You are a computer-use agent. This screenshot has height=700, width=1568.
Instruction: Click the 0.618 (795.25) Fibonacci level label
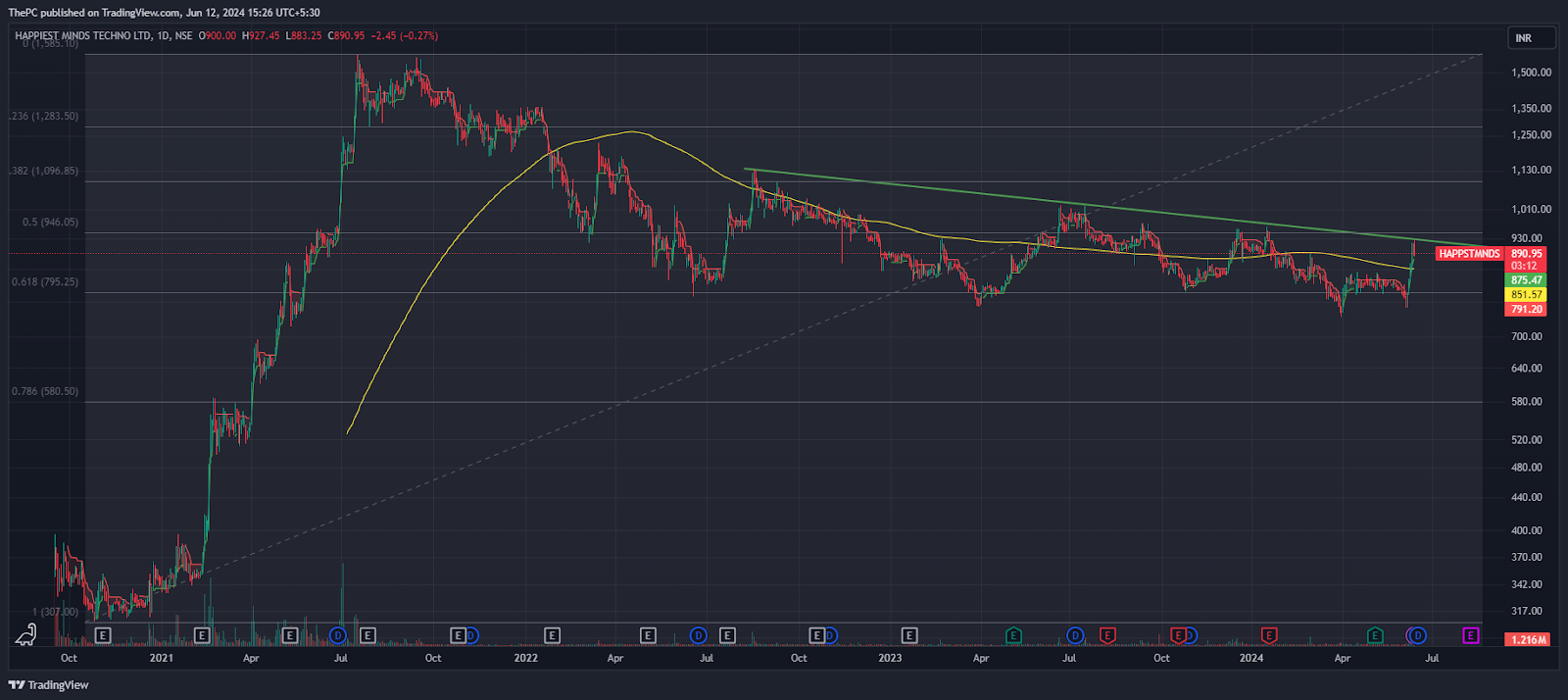click(45, 282)
